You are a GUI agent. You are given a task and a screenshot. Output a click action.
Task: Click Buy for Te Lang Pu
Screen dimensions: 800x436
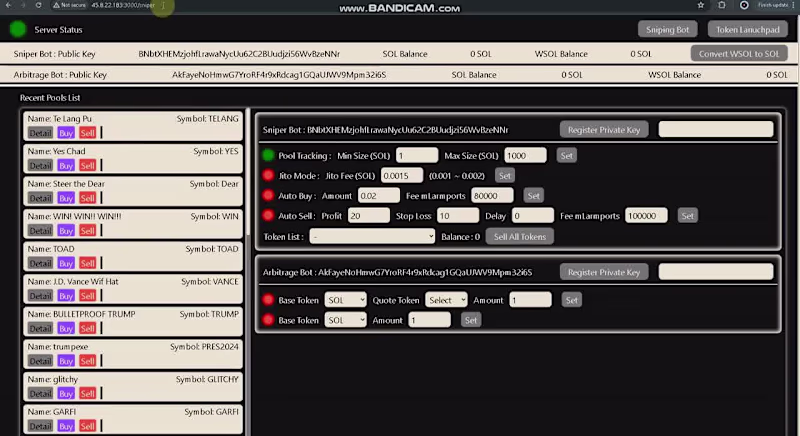[66, 133]
